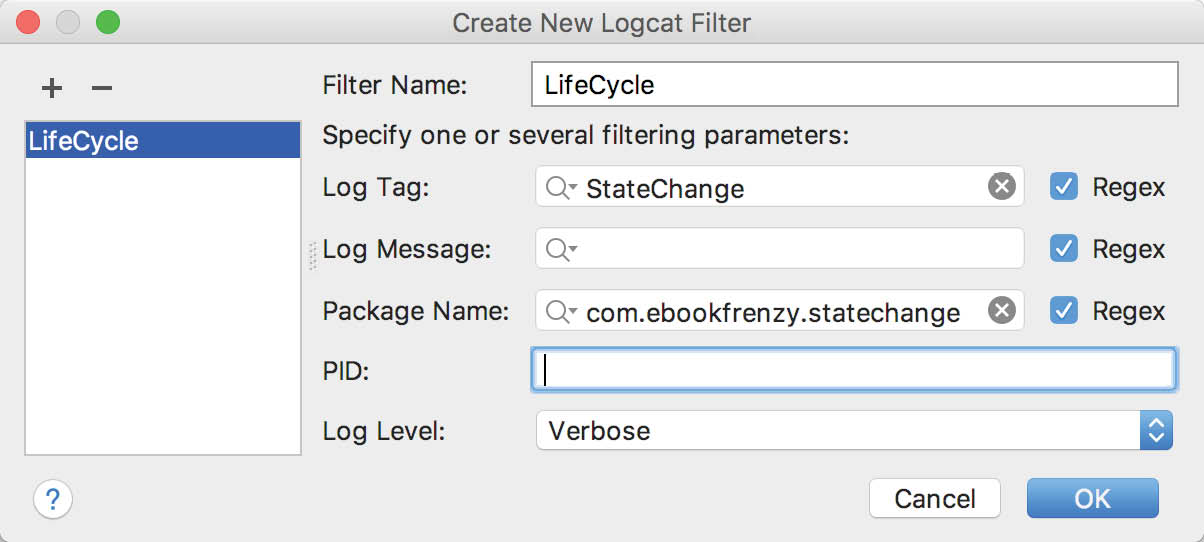Clear the Log Tag field text
The width and height of the screenshot is (1204, 542).
pos(1001,186)
